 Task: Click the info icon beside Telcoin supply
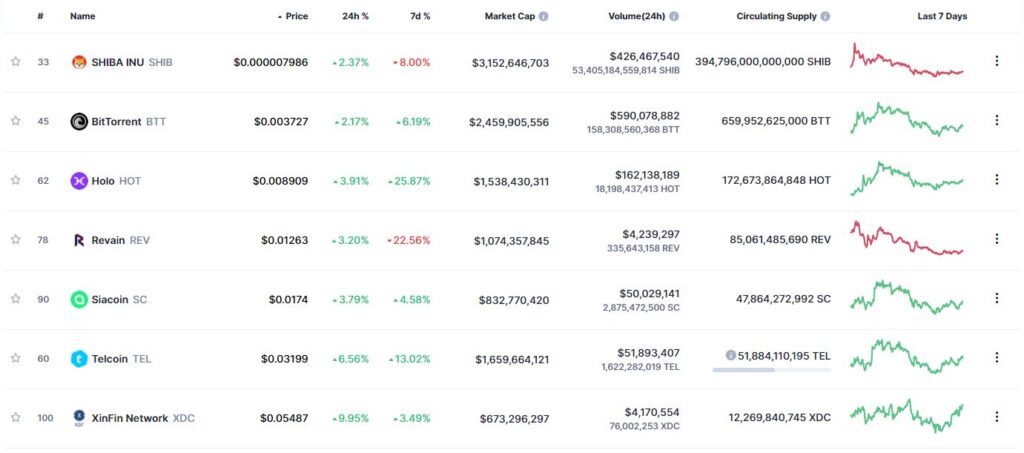(x=731, y=355)
